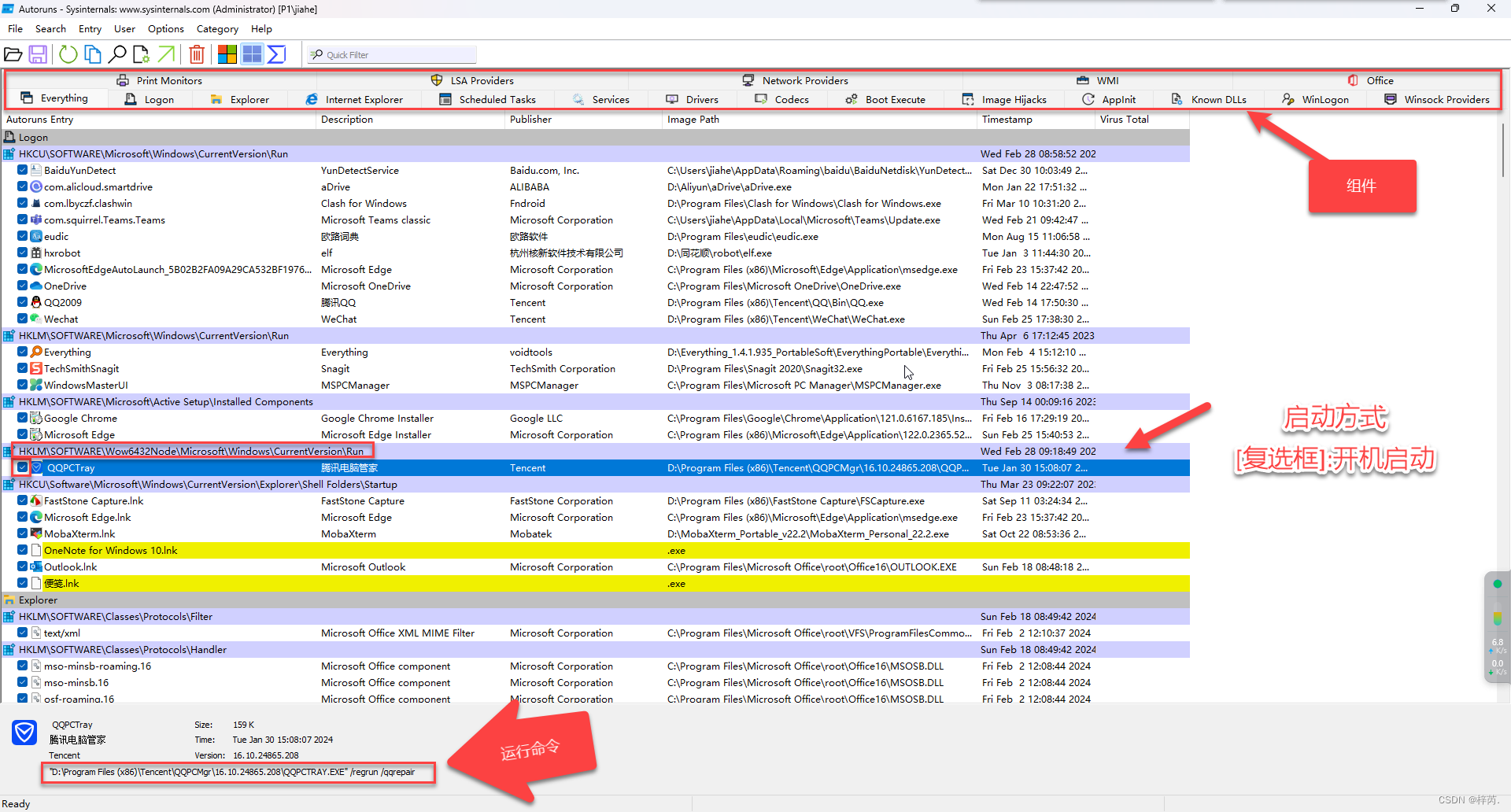Open the File menu
This screenshot has width=1511, height=812.
[16, 29]
